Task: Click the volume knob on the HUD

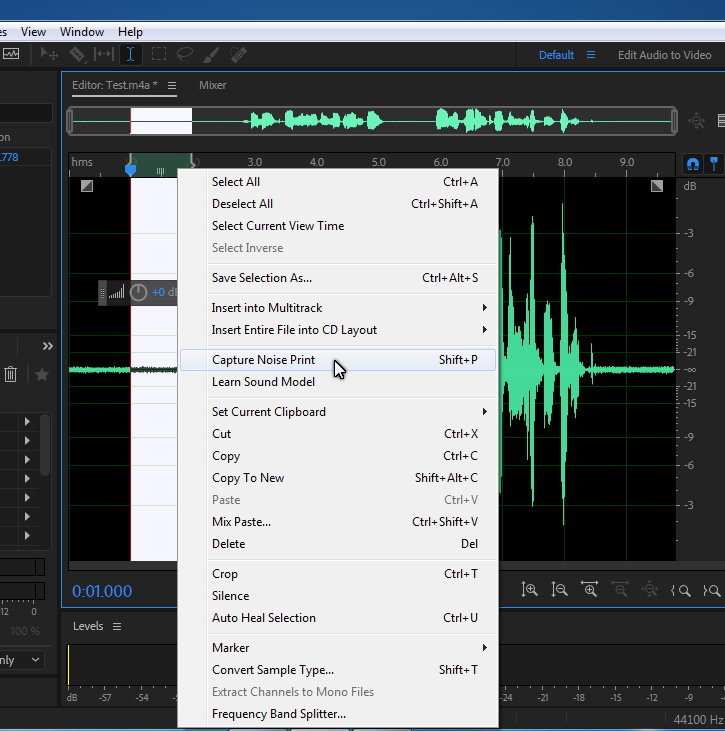Action: pyautogui.click(x=138, y=292)
